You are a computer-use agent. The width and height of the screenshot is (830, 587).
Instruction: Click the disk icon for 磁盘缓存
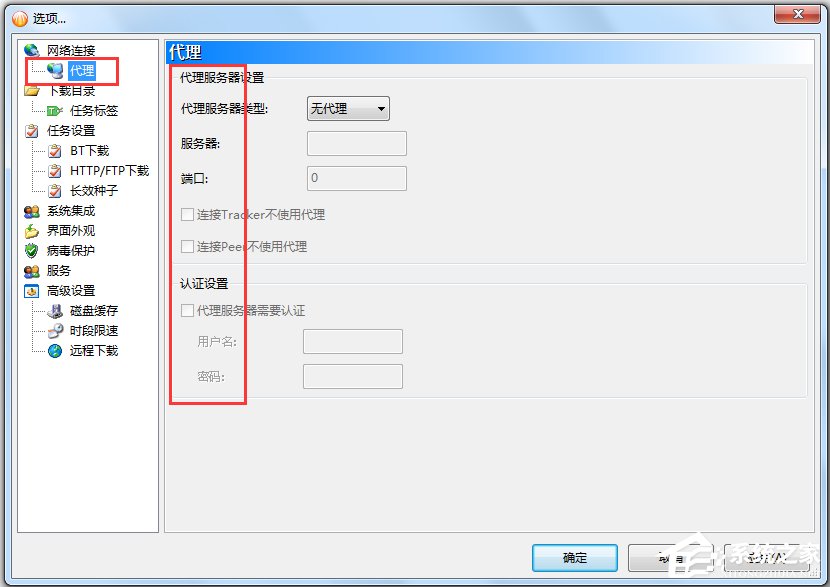(55, 311)
